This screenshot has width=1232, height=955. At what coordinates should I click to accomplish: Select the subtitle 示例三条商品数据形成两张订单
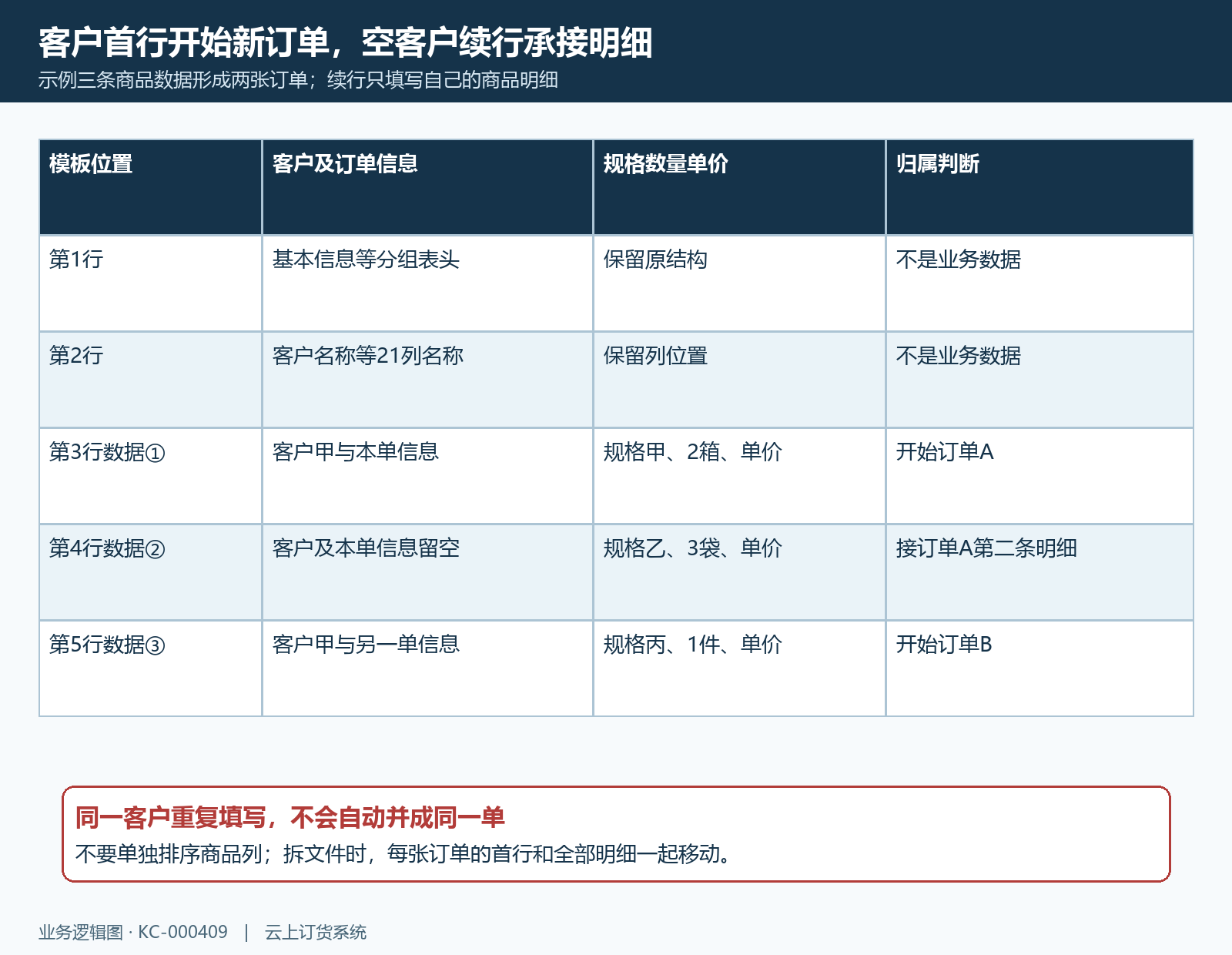point(173,80)
